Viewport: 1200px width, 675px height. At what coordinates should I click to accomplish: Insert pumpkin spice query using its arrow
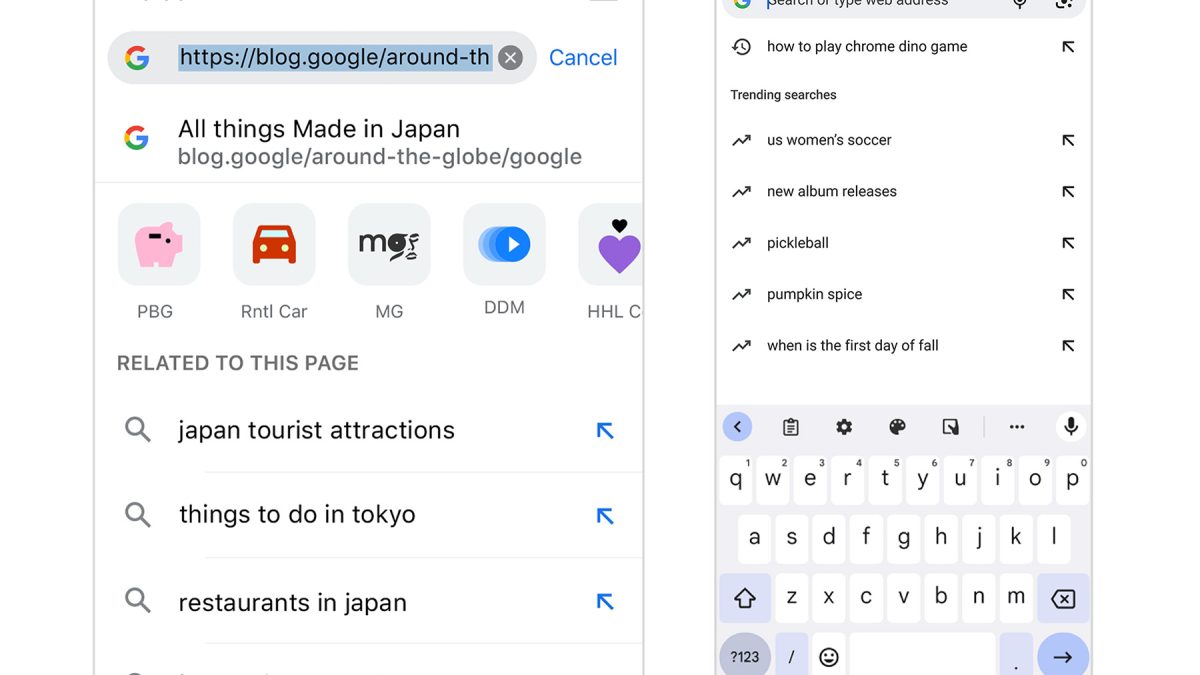point(1068,294)
